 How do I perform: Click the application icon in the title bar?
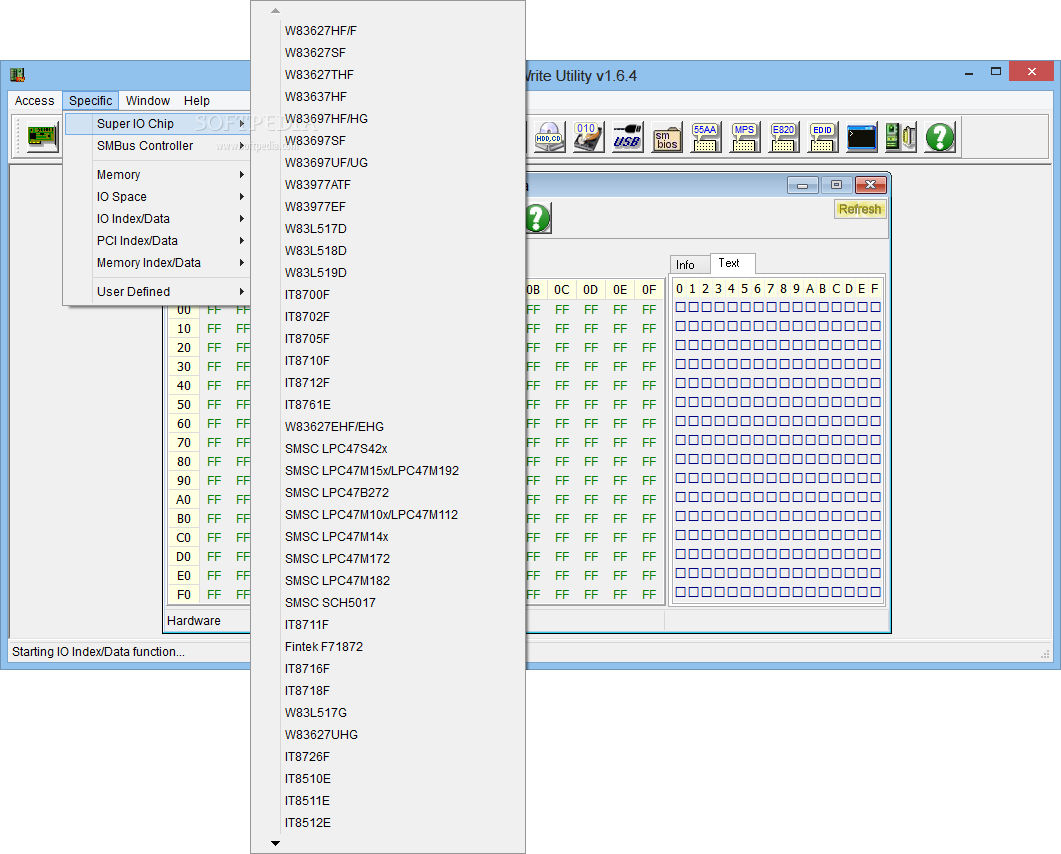point(18,74)
